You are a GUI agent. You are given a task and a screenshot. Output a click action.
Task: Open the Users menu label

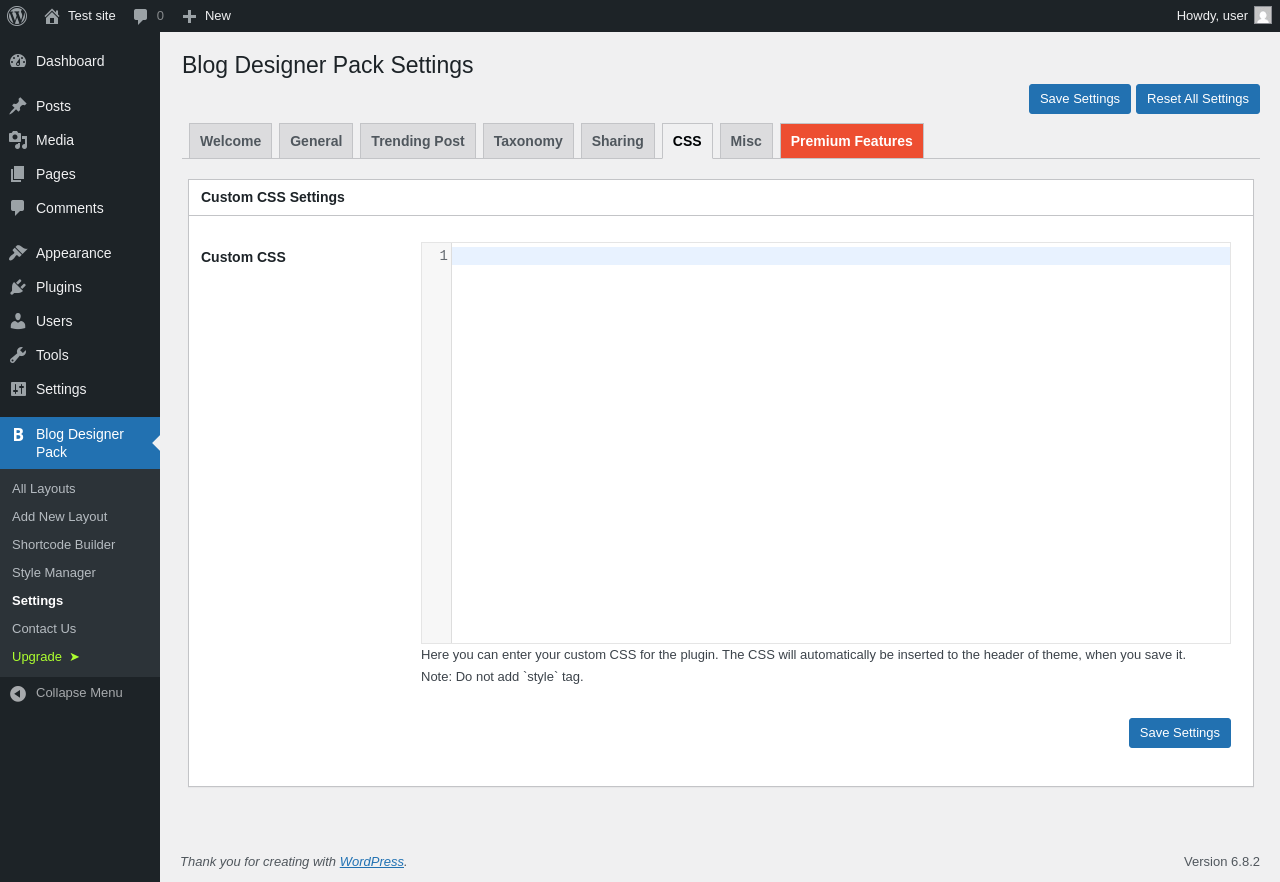[54, 321]
